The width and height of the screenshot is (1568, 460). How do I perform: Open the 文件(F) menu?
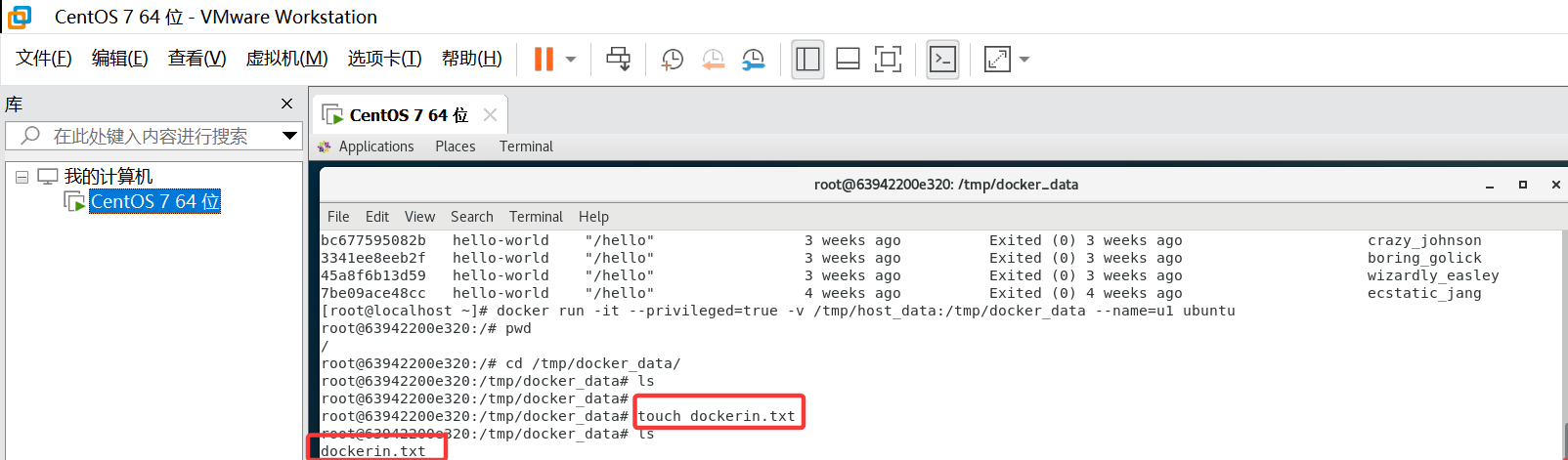tap(43, 59)
